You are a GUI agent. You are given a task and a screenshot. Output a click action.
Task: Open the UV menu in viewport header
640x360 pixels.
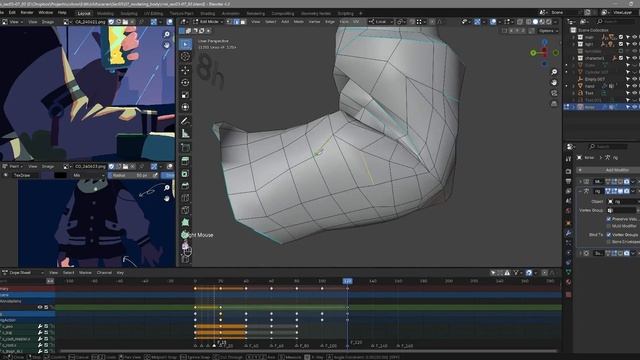pos(356,22)
